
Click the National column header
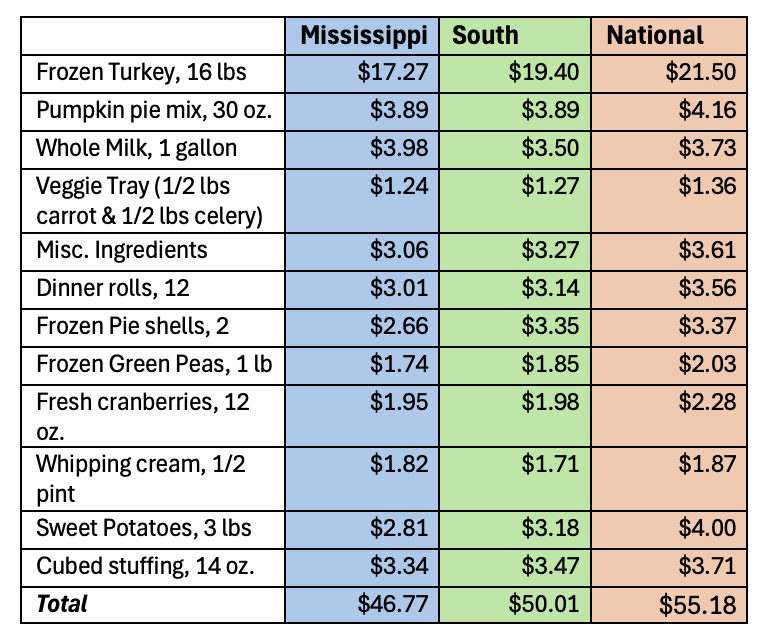coord(655,36)
